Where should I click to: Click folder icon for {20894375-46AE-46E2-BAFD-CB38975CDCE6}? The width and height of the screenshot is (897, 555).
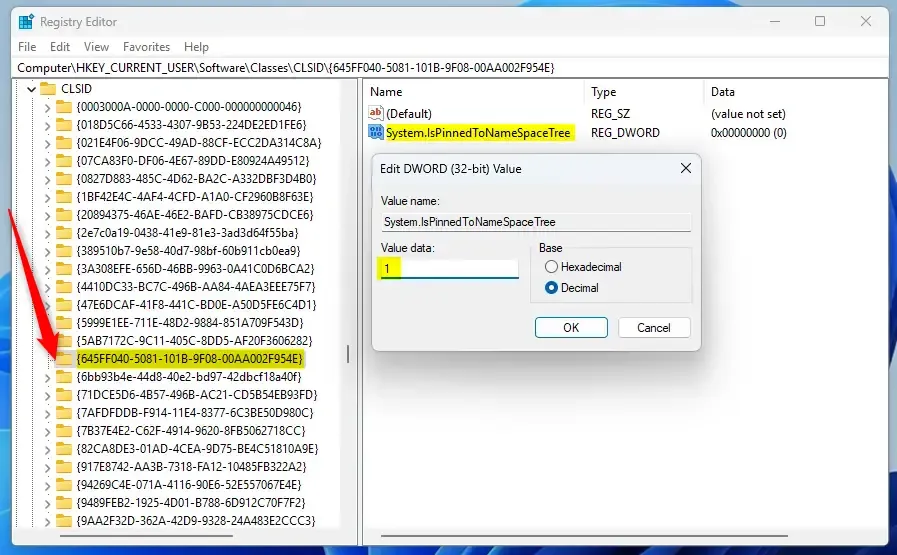click(64, 215)
